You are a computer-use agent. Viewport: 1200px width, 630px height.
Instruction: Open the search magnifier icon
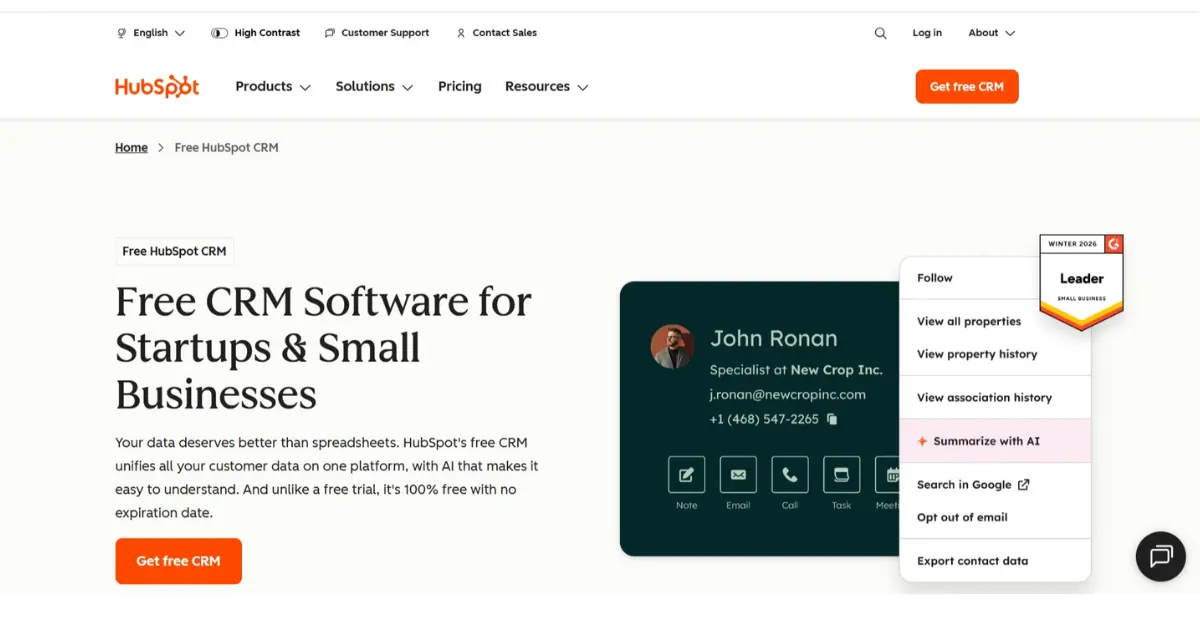pyautogui.click(x=880, y=33)
